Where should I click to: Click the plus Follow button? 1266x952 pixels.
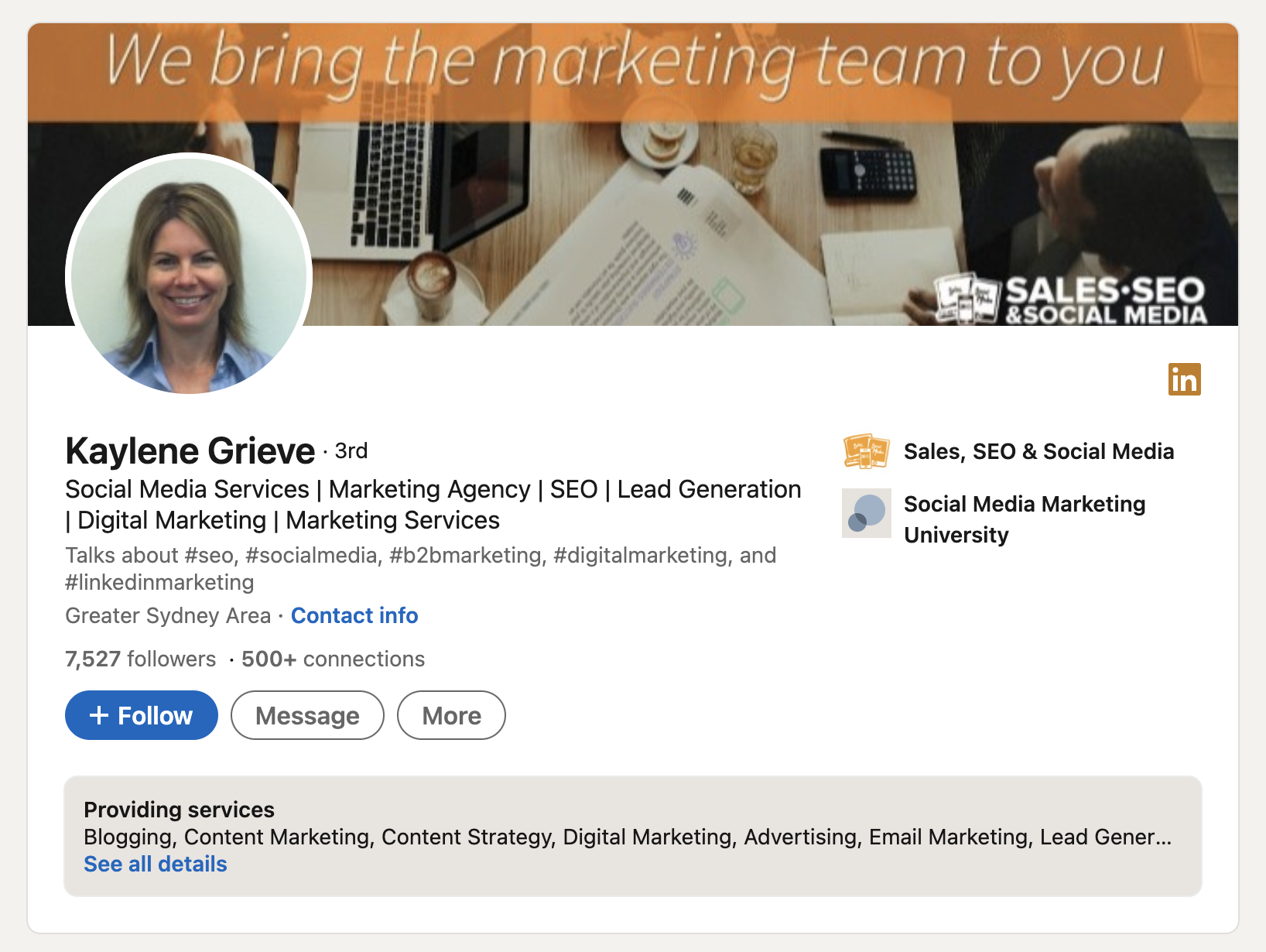142,715
